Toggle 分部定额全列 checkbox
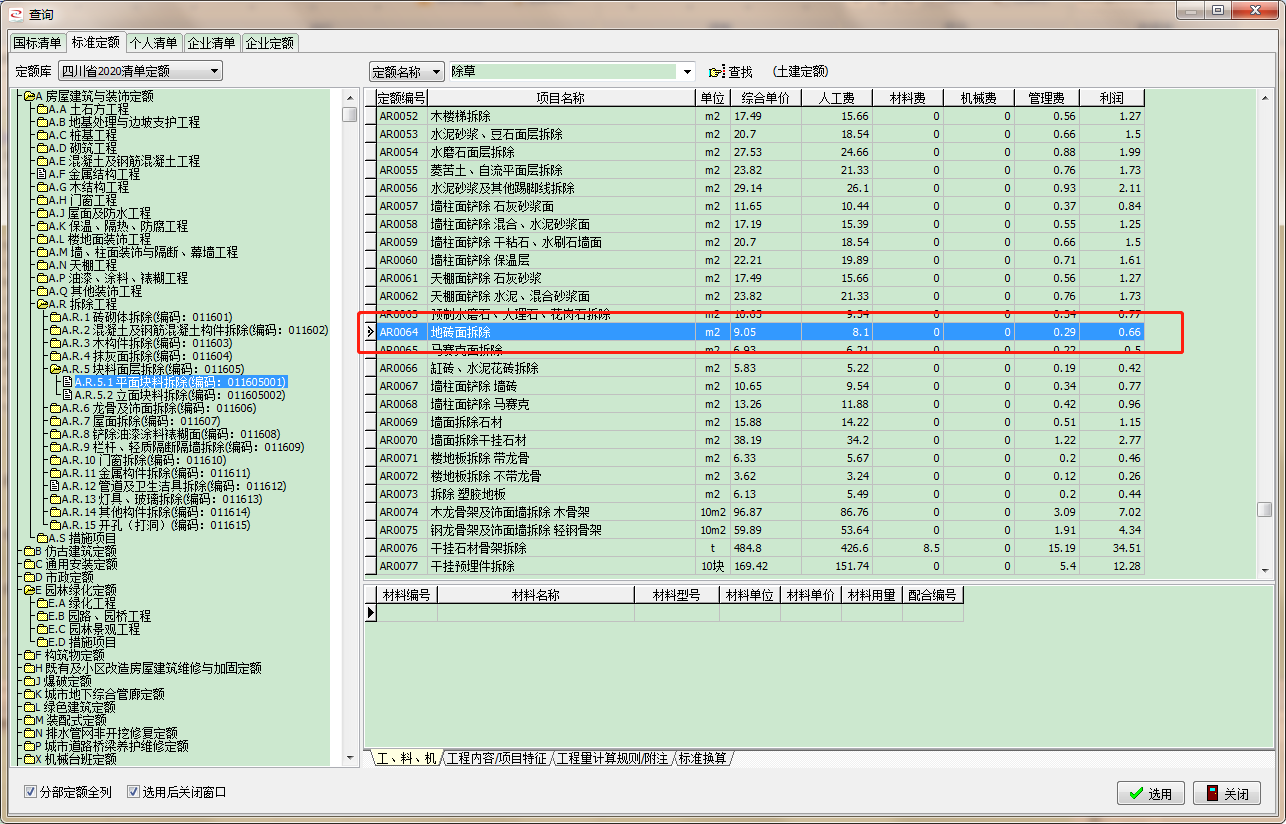 [30, 792]
